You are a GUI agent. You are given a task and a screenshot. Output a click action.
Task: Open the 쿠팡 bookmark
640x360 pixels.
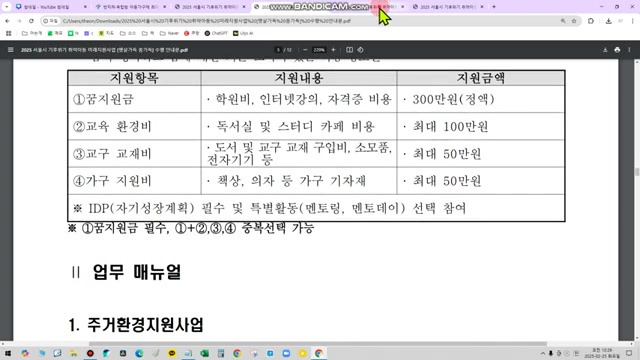(x=191, y=33)
